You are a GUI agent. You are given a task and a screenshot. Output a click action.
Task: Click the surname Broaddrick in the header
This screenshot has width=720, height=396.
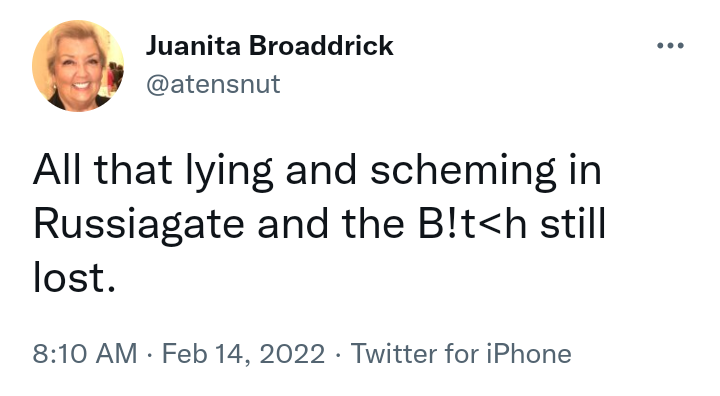[321, 46]
